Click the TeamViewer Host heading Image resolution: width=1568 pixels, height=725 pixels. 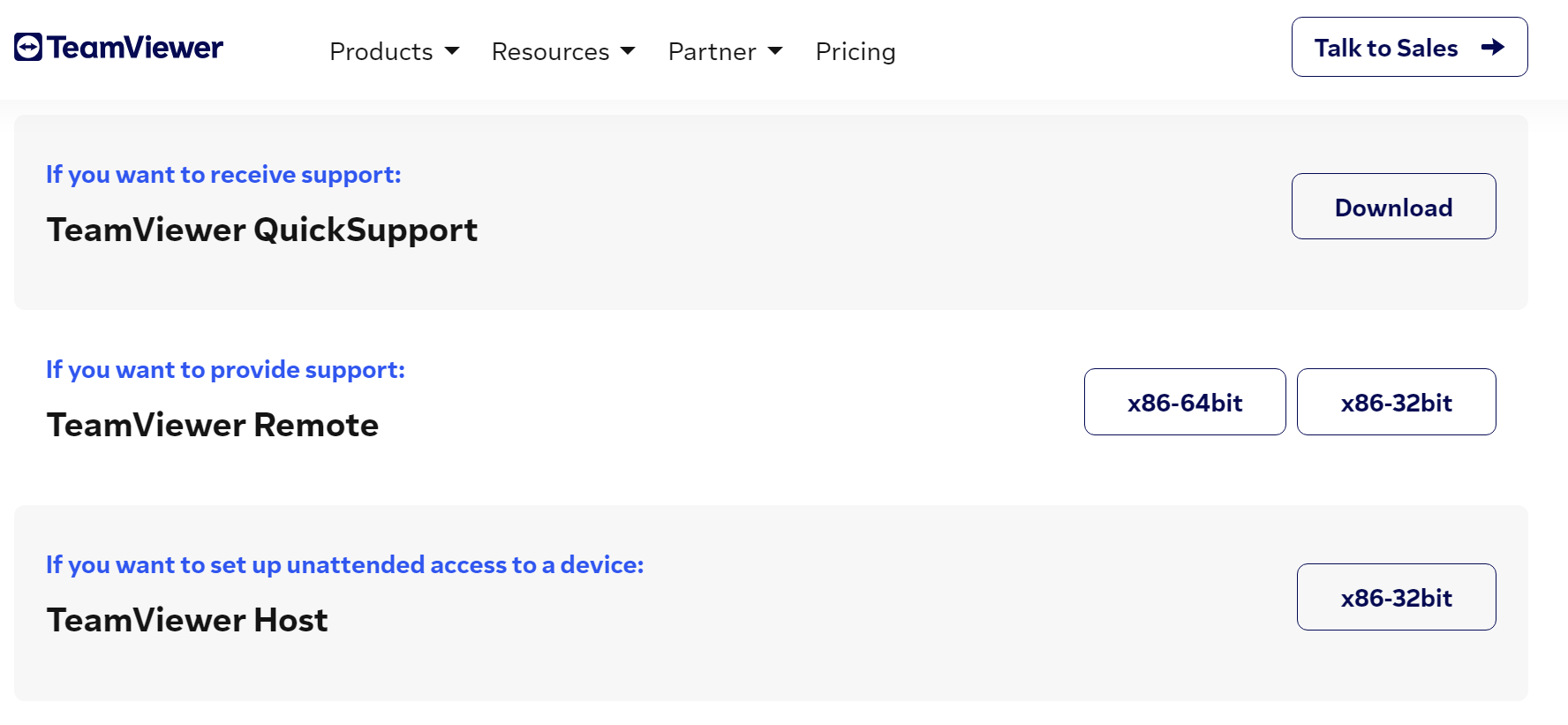pos(187,620)
